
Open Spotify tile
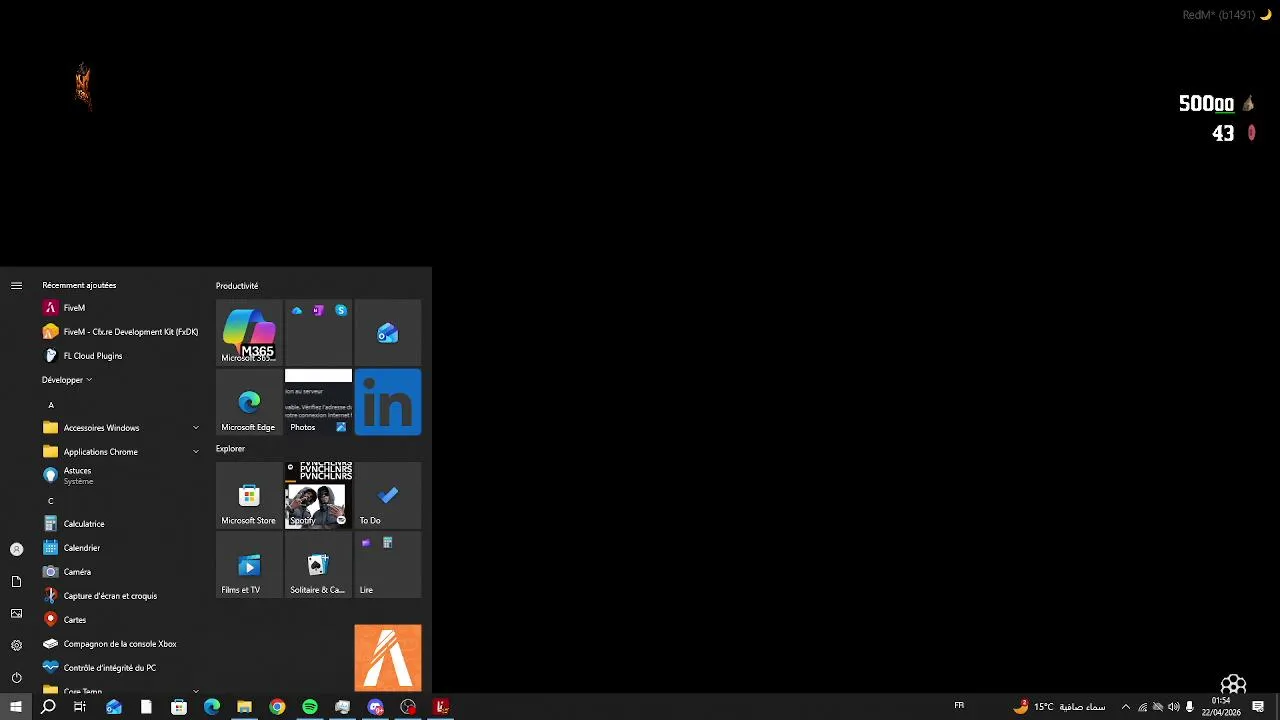click(318, 495)
